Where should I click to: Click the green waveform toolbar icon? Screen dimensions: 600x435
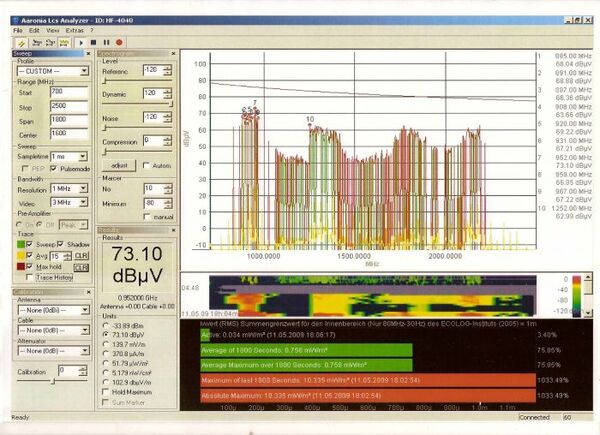(x=64, y=43)
